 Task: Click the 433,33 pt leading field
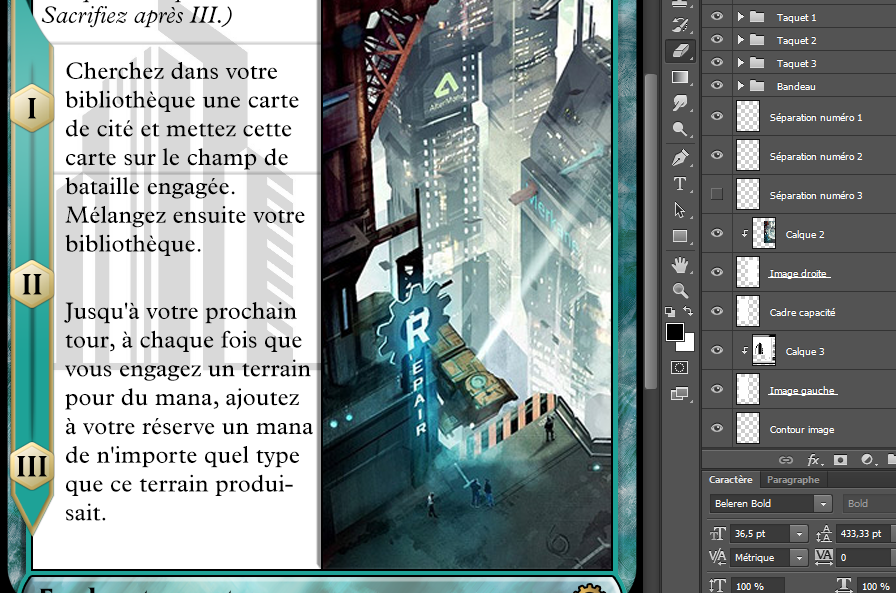click(x=863, y=534)
